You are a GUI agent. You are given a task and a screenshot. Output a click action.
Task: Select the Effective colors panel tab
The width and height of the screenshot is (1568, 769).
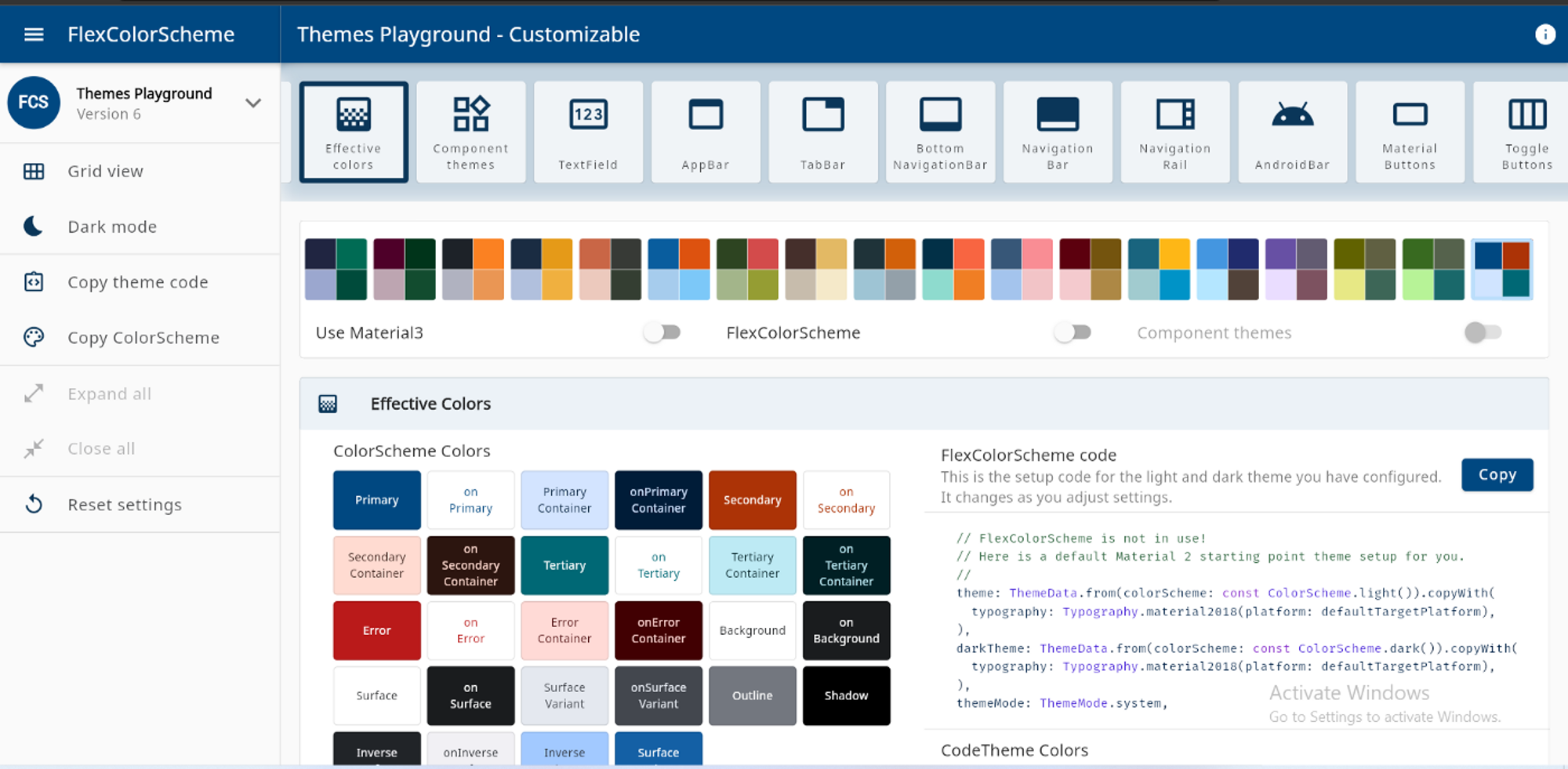click(x=354, y=132)
